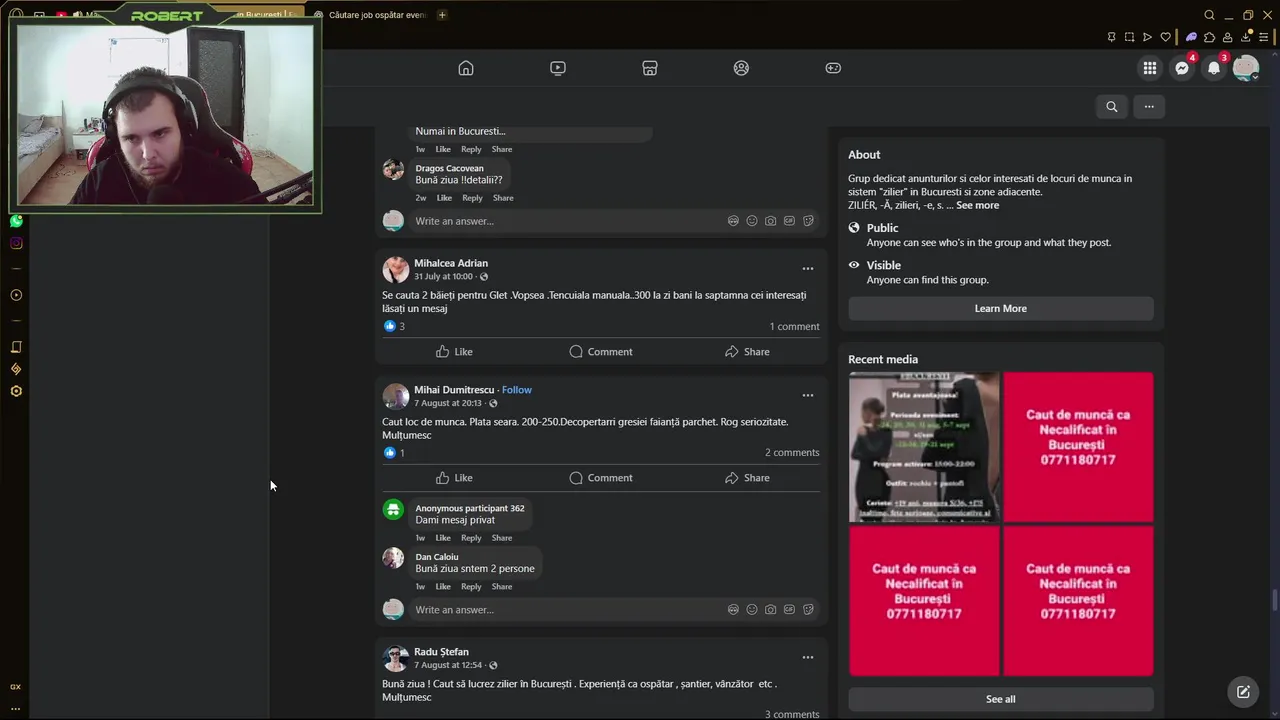Open the Video (Watch) icon

[558, 68]
